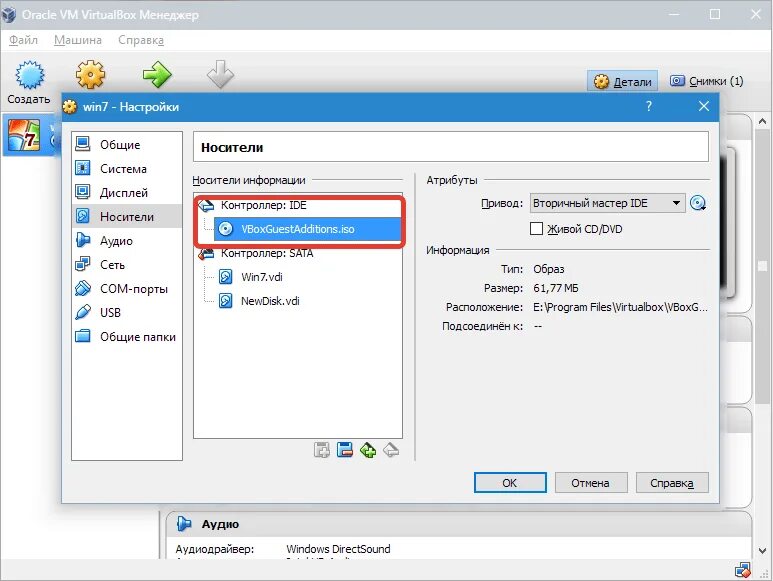Image resolution: width=773 pixels, height=581 pixels.
Task: Click the scrollbar down arrow in the main window
Action: click(762, 550)
